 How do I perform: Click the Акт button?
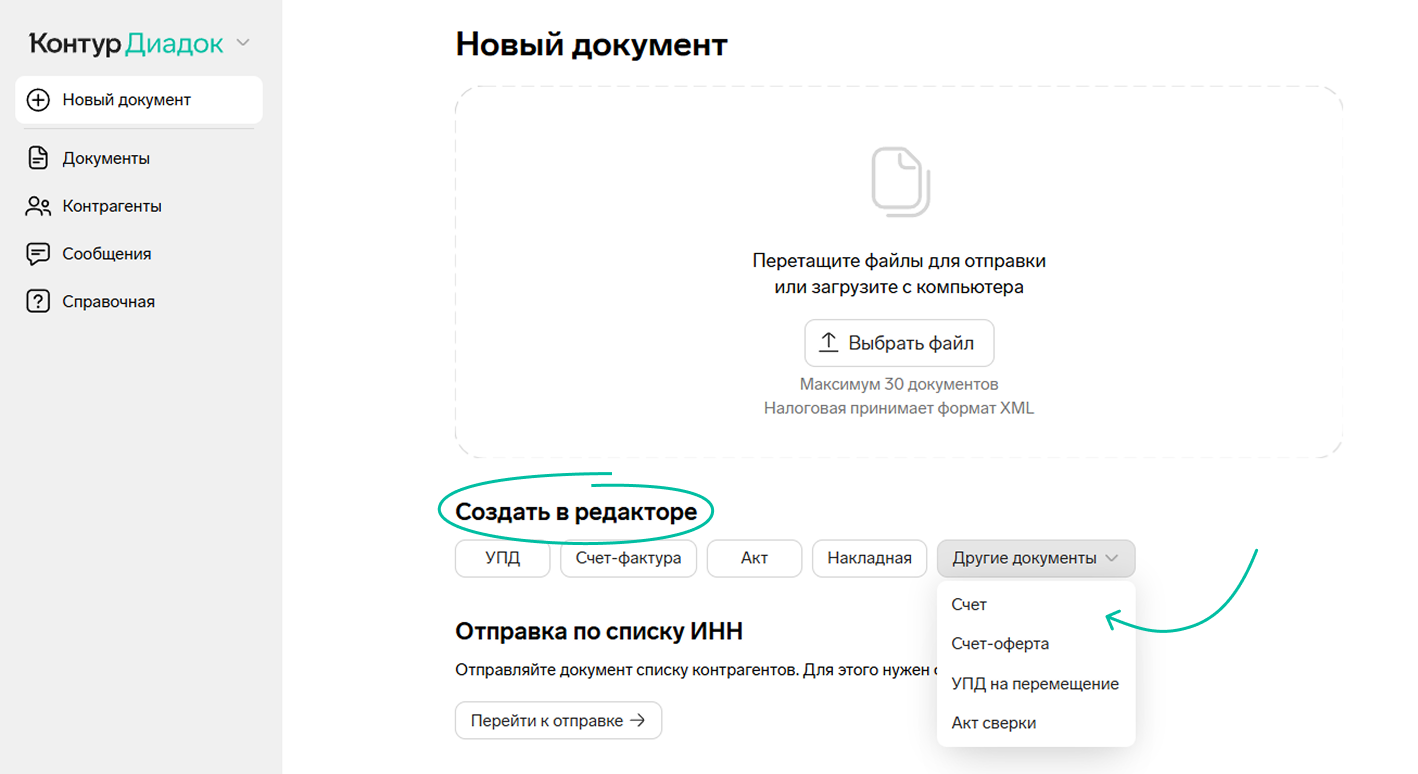point(754,558)
